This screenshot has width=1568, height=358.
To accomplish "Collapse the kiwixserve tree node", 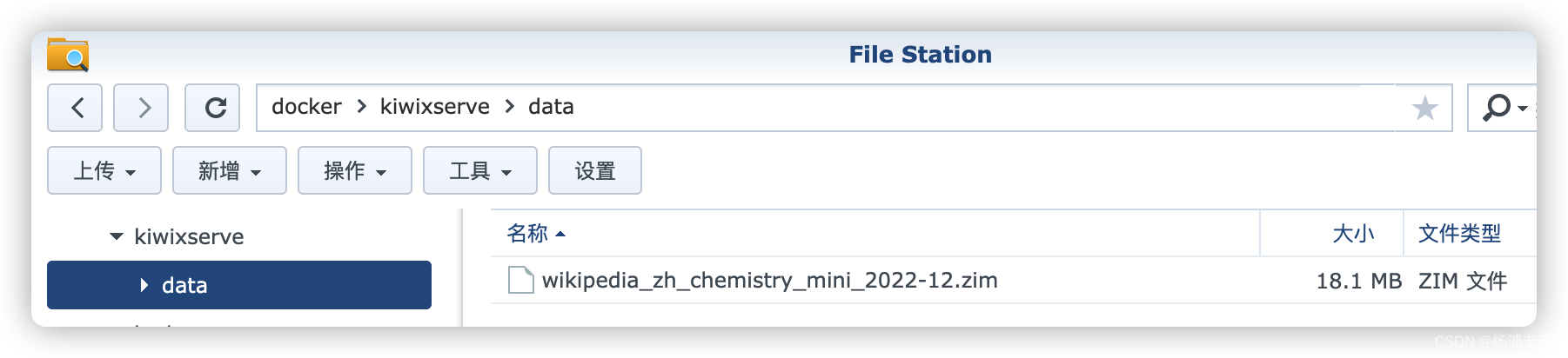I will [116, 236].
